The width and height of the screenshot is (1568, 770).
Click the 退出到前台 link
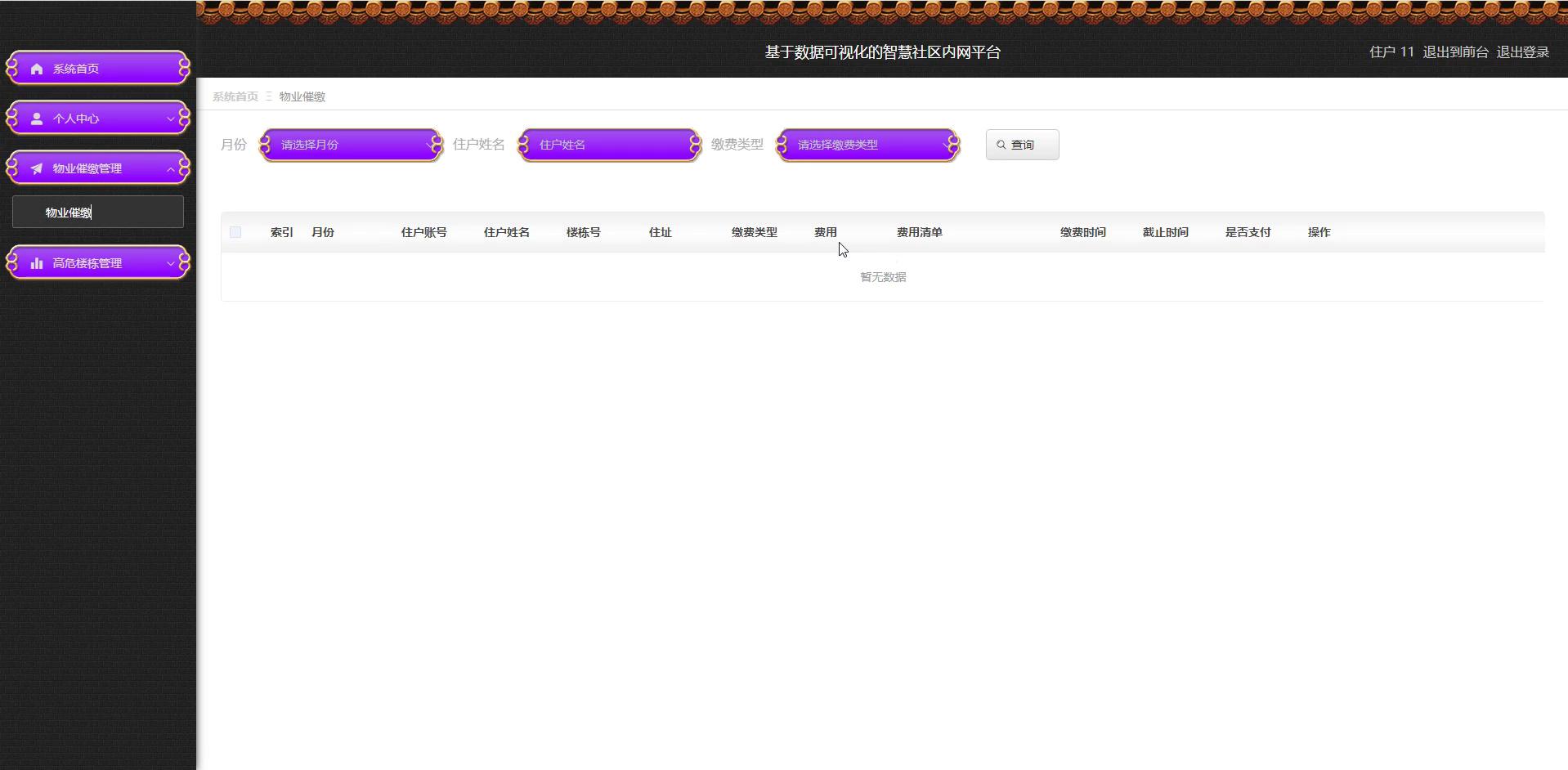tap(1455, 52)
